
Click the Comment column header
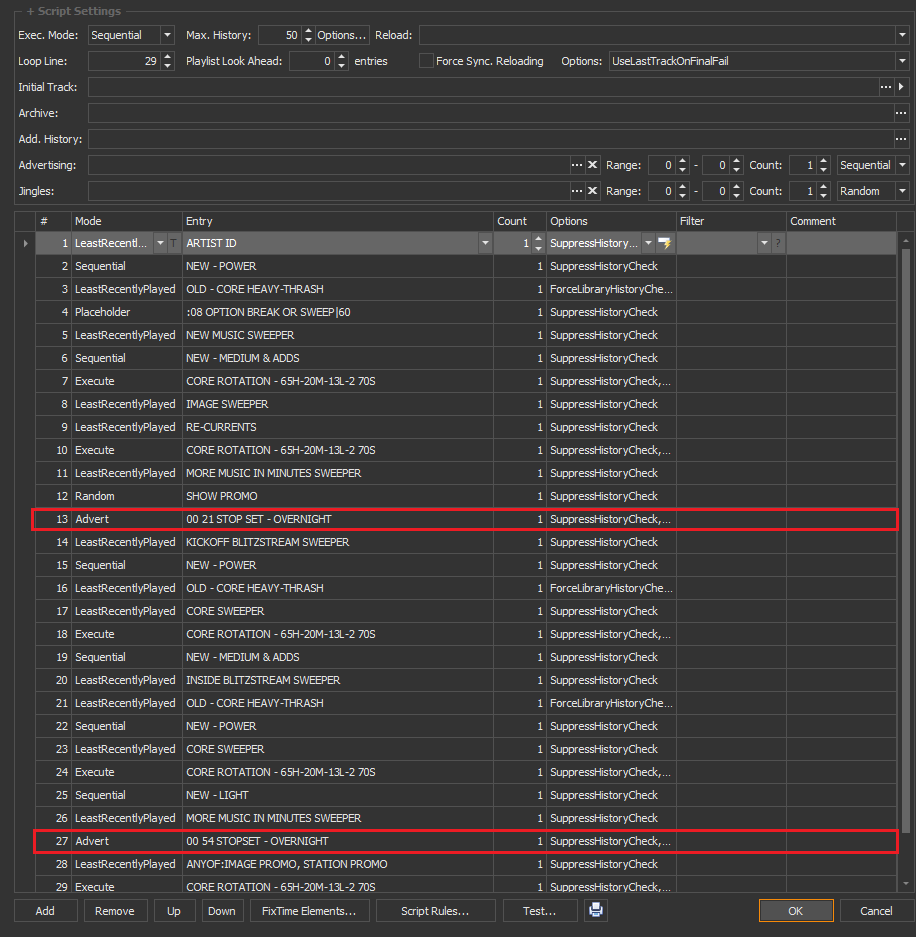click(x=841, y=221)
